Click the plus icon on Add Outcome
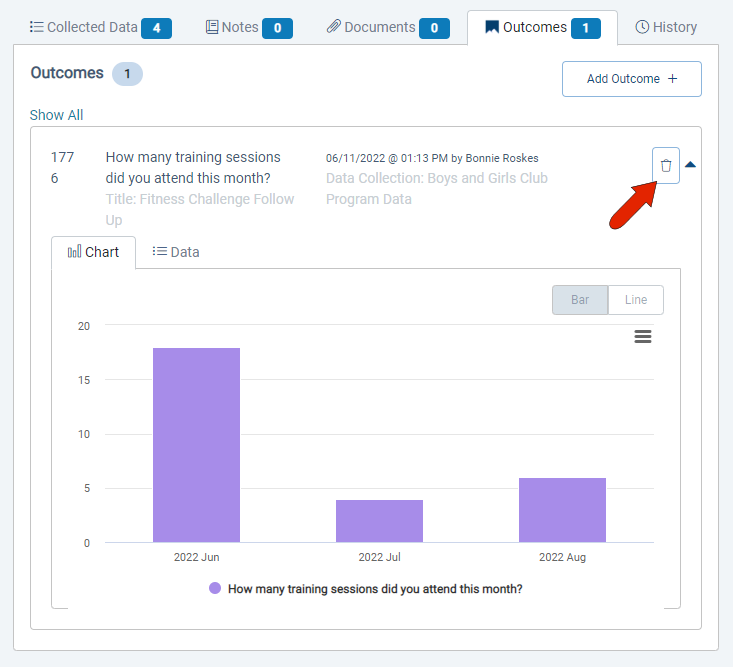The height and width of the screenshot is (667, 733). click(x=672, y=79)
